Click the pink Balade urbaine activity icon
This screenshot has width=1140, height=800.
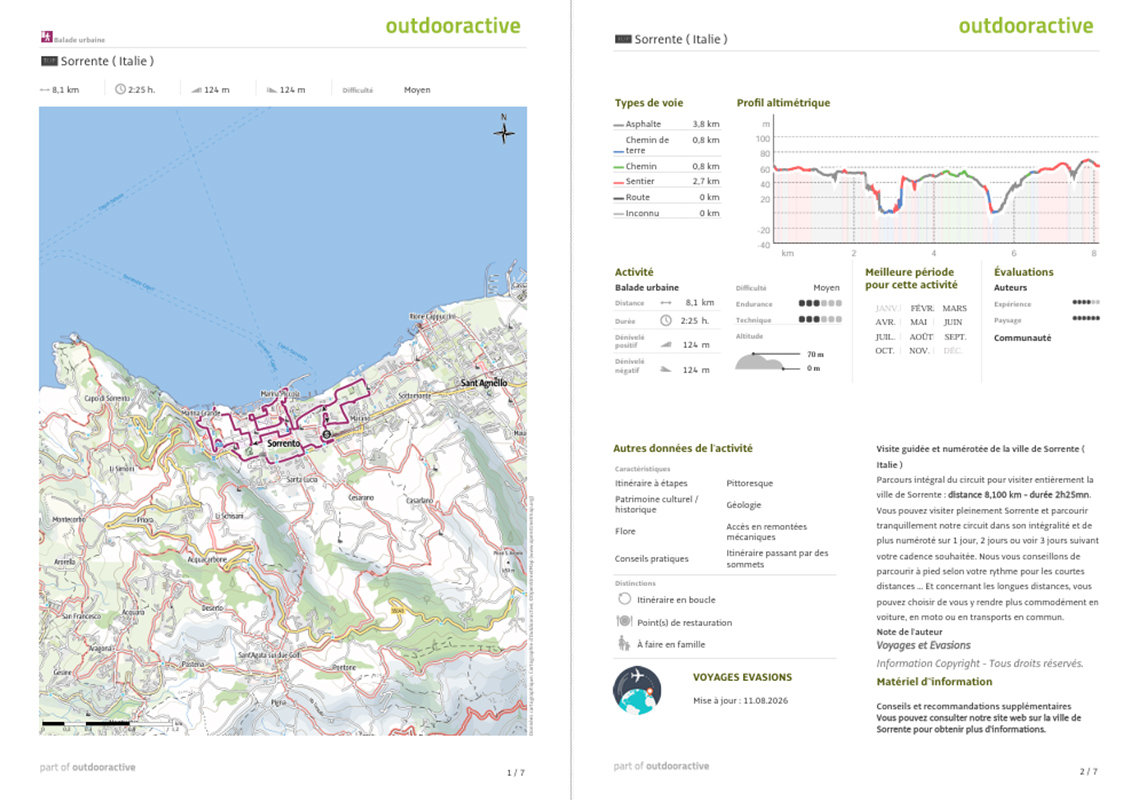click(47, 36)
